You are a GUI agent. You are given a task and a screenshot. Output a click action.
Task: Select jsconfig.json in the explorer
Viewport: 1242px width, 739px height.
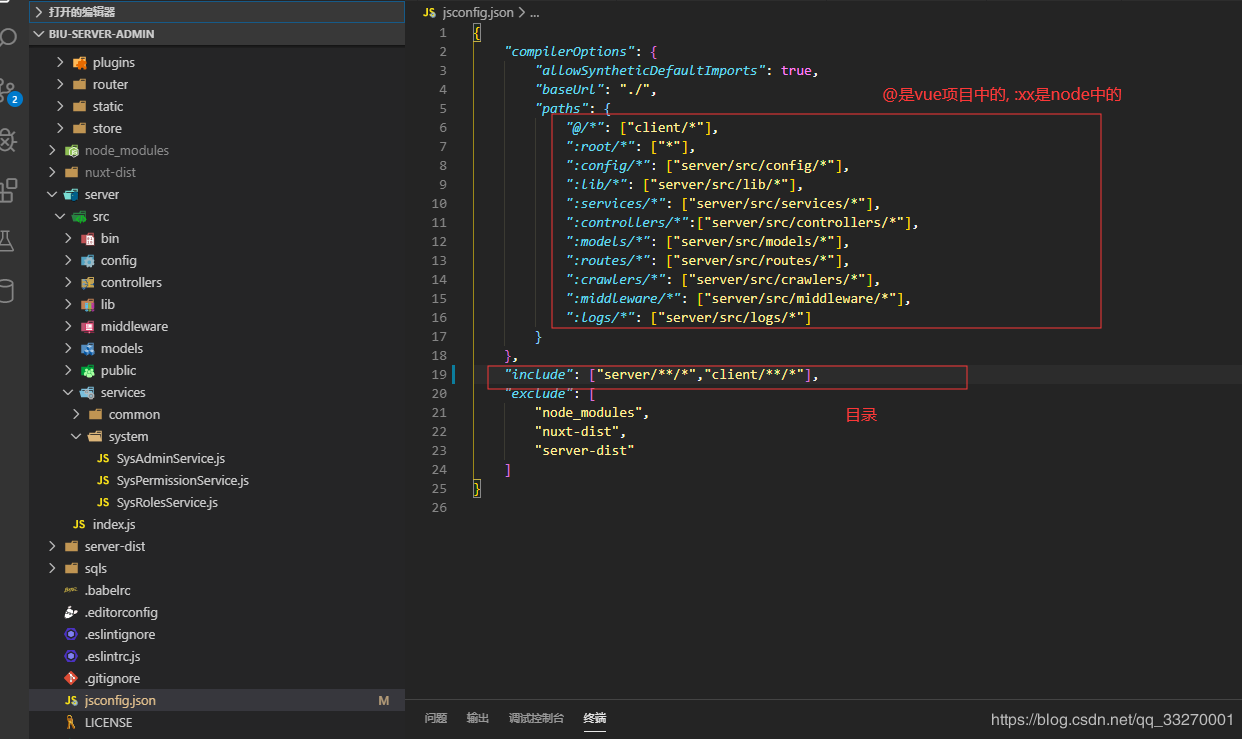click(x=217, y=700)
